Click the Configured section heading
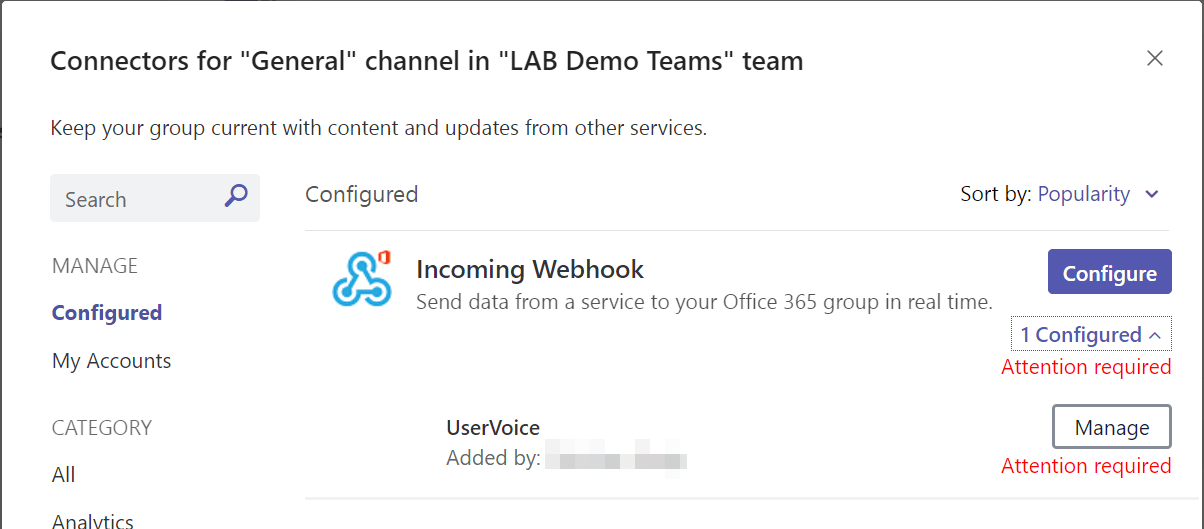 click(361, 194)
